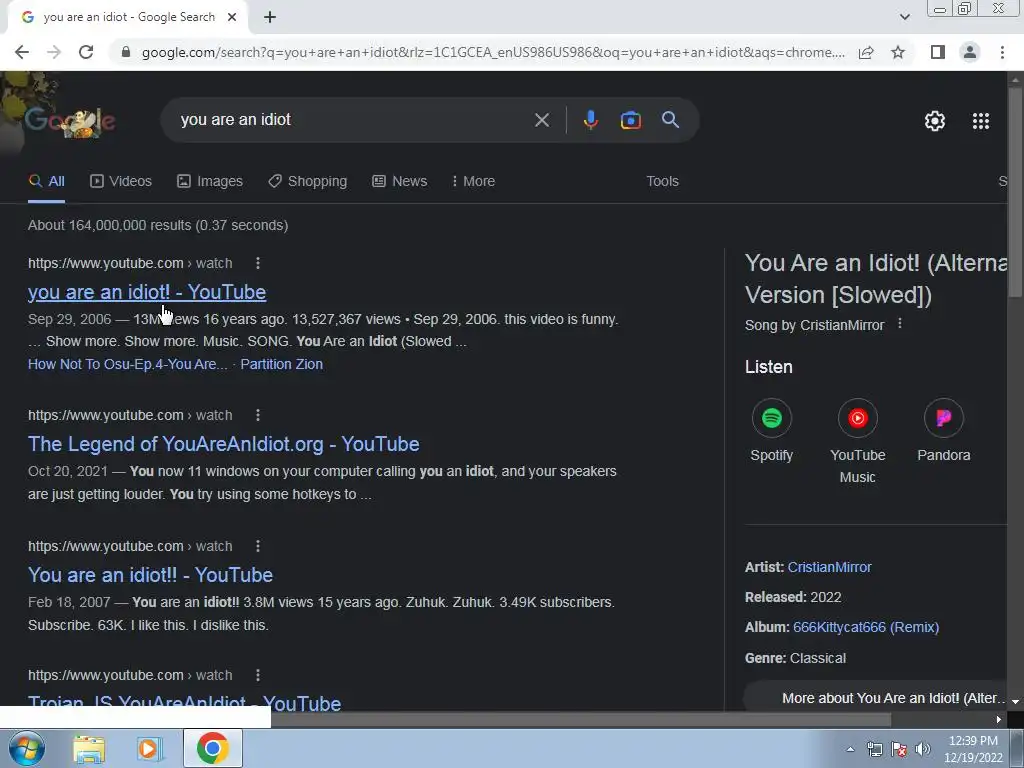Select the All results tab

(46, 182)
